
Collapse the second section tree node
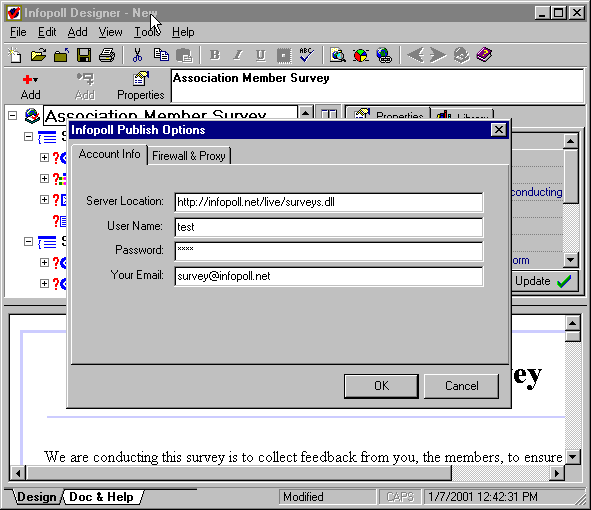28,241
